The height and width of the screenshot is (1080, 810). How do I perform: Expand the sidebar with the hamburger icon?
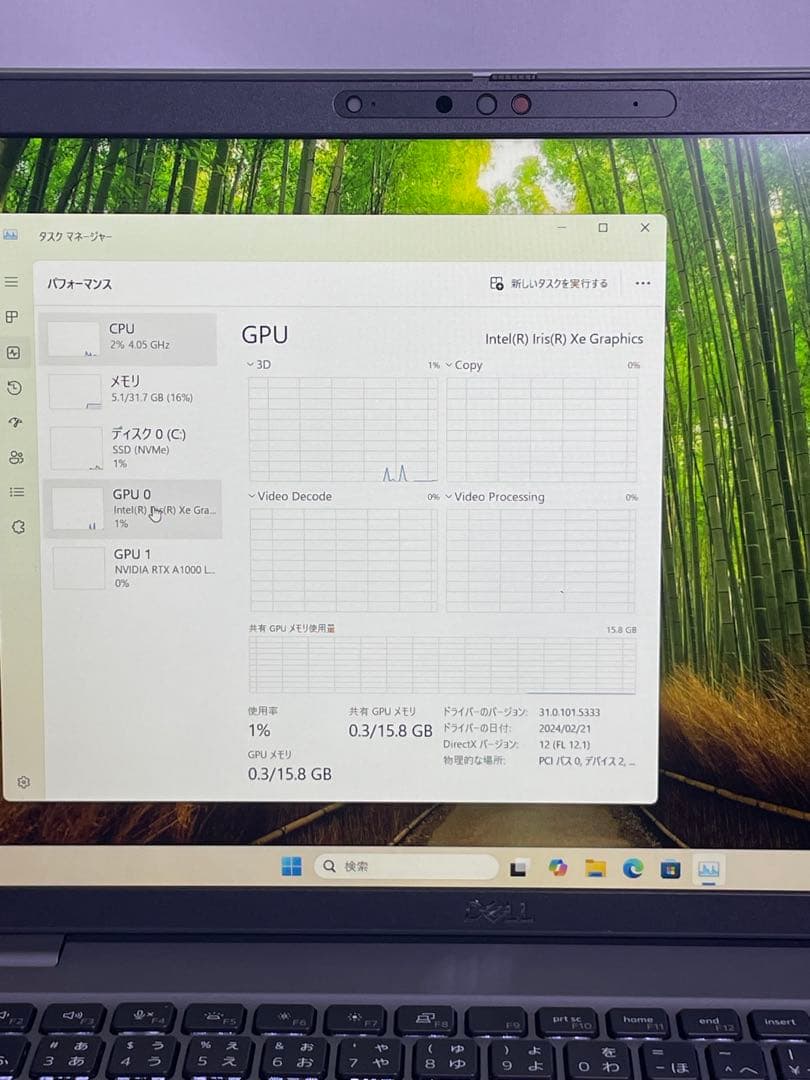12,282
